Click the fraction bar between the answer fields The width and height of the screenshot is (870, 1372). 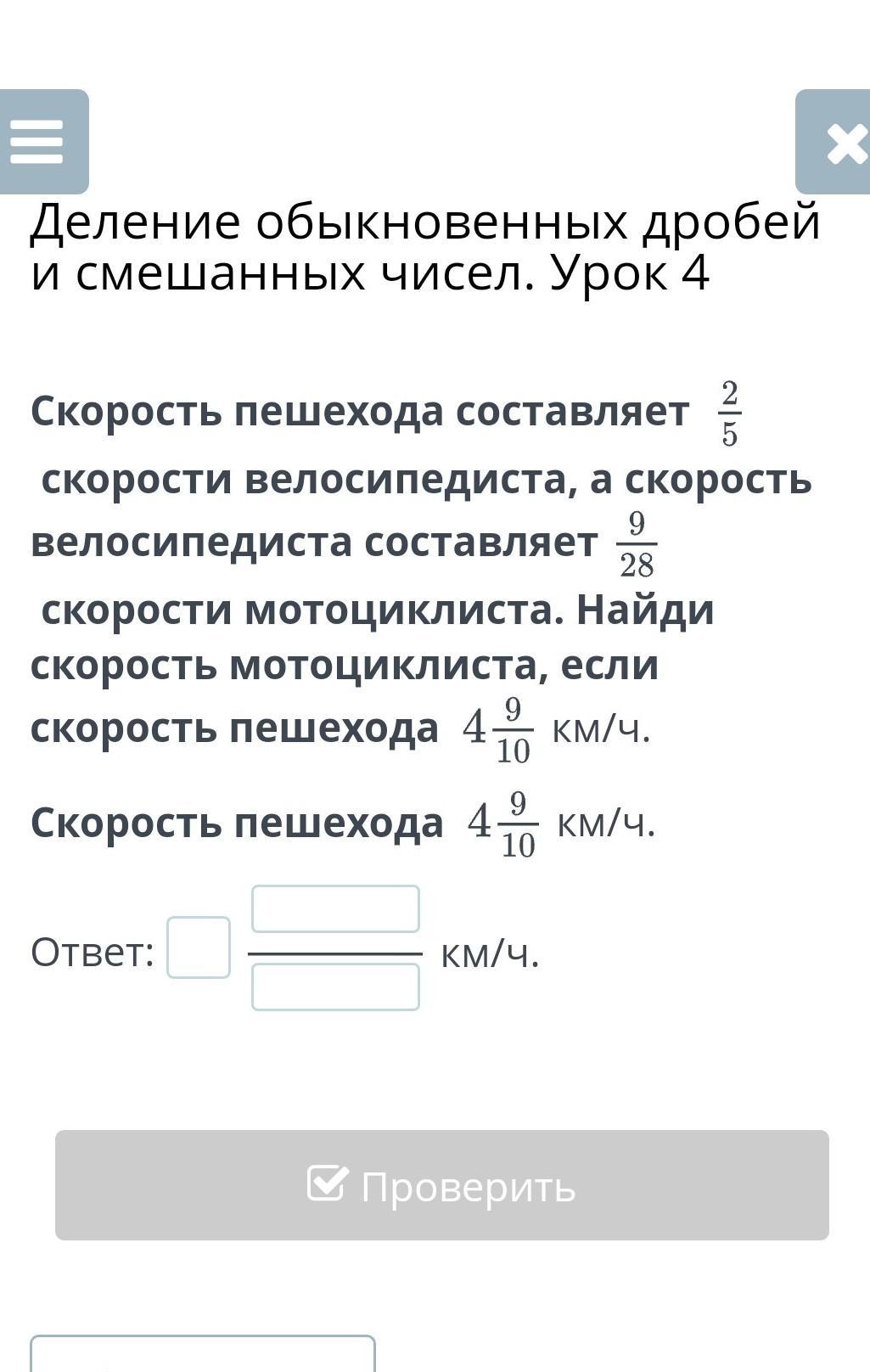335,953
